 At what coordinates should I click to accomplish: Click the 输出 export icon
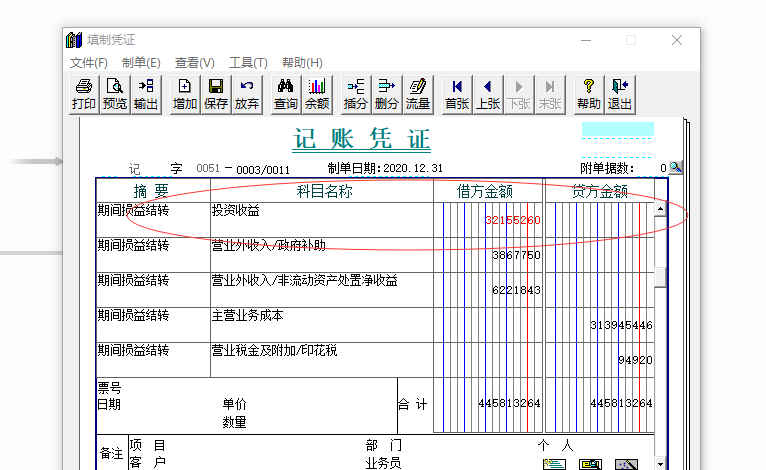click(146, 94)
